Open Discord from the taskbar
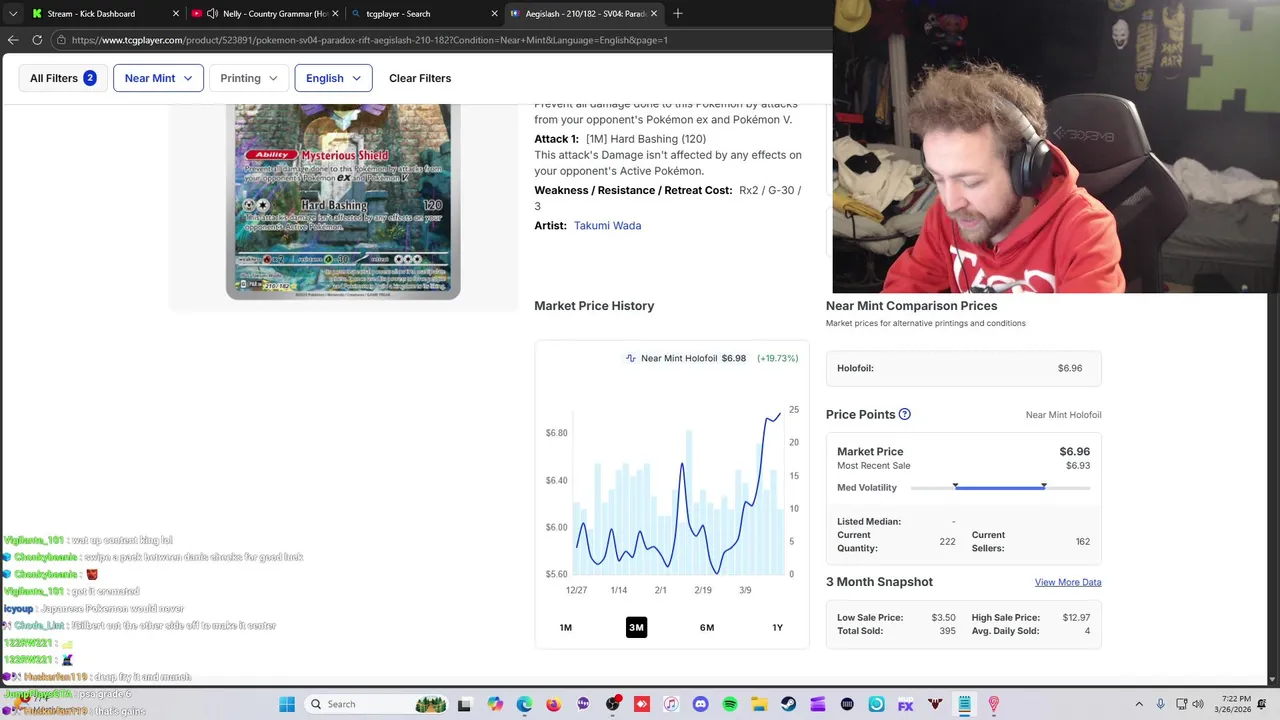The image size is (1280, 720). tap(700, 704)
